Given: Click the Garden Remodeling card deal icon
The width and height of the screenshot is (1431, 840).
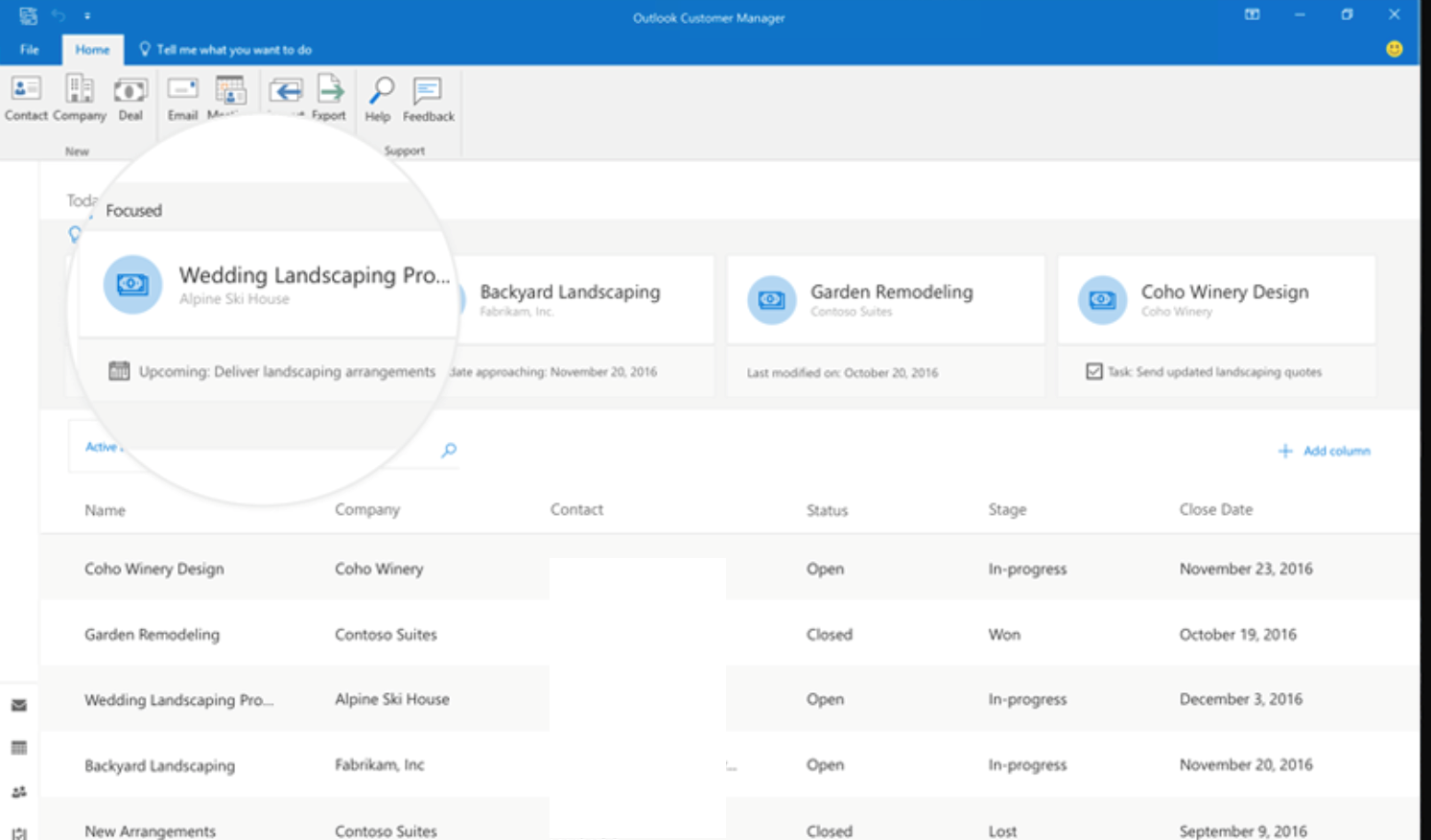Looking at the screenshot, I should point(771,300).
